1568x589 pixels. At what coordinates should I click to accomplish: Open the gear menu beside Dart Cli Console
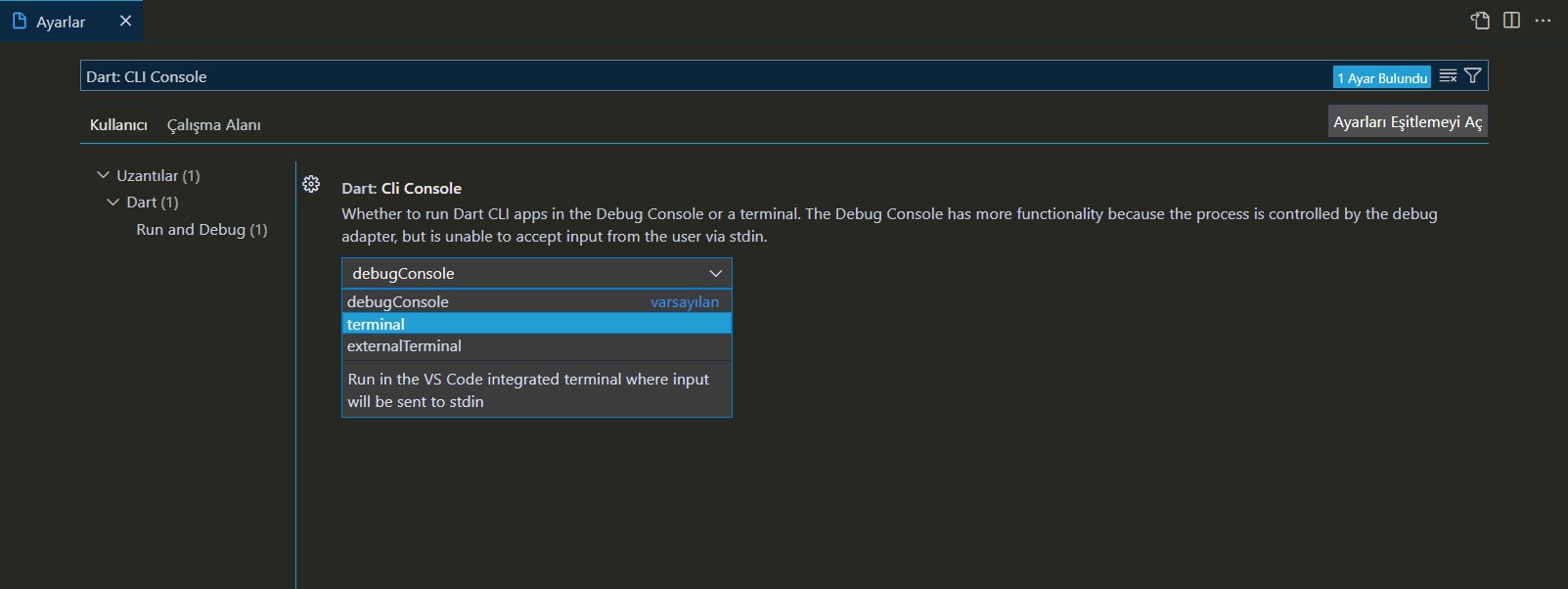click(311, 184)
